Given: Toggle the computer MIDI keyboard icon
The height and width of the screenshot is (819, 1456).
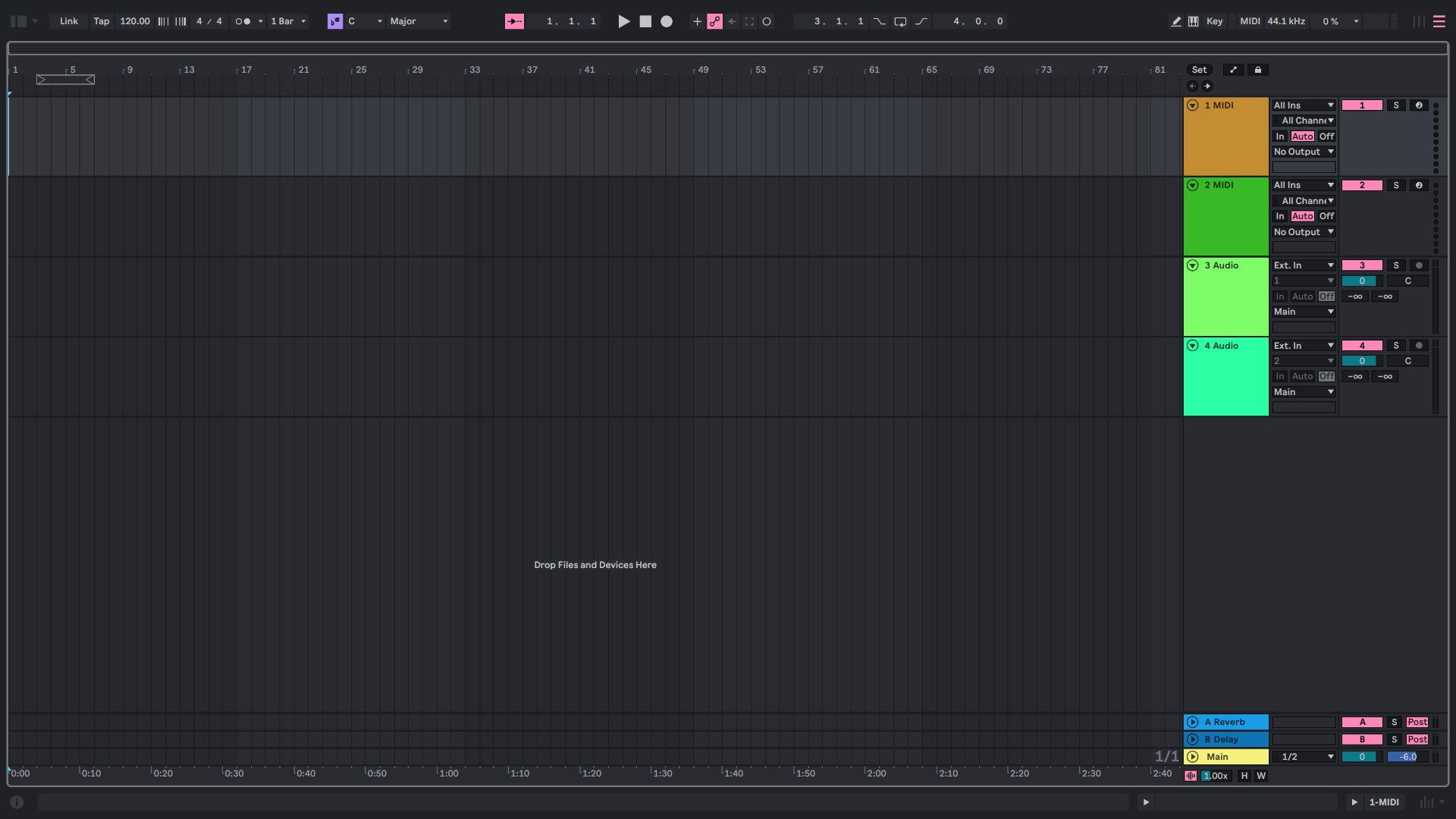Looking at the screenshot, I should click(x=1194, y=21).
